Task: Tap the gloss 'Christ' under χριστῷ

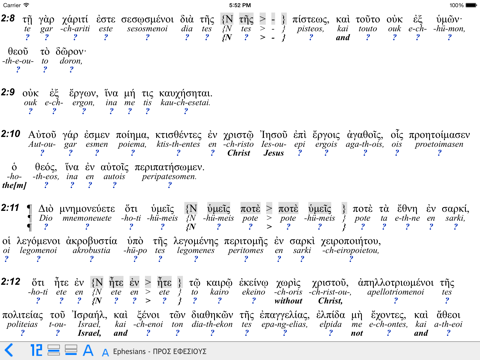Action: [x=239, y=153]
